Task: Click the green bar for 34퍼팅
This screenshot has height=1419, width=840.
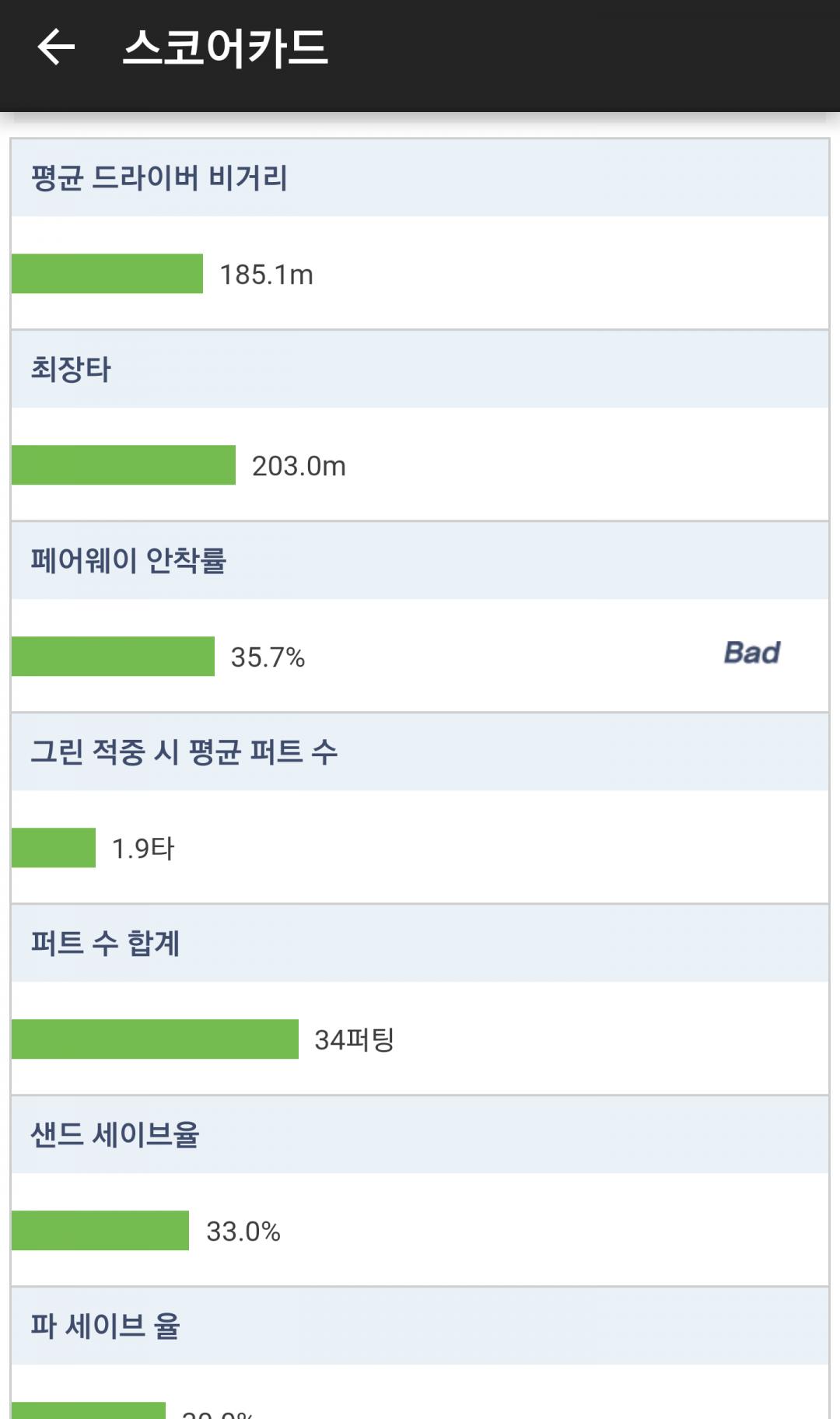Action: [155, 1039]
